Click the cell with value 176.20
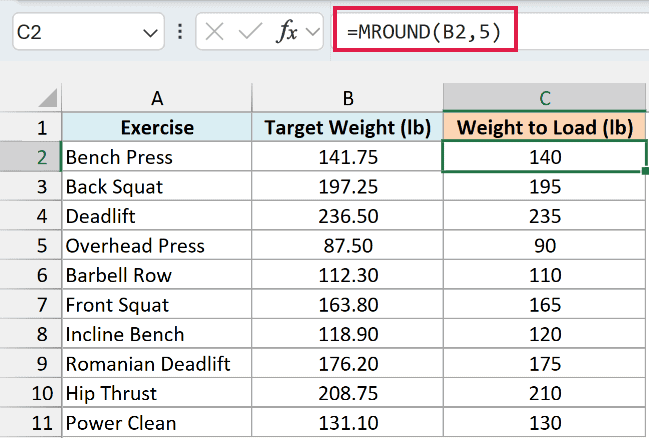Image resolution: width=649 pixels, height=438 pixels. 348,364
